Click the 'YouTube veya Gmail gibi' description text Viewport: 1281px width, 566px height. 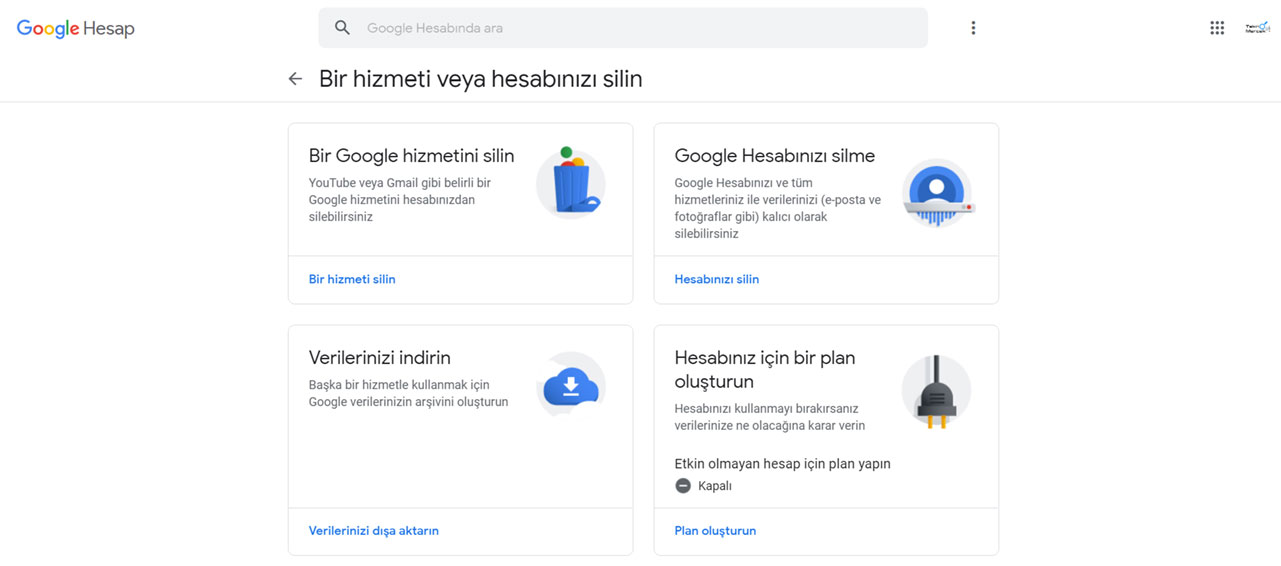[x=400, y=200]
